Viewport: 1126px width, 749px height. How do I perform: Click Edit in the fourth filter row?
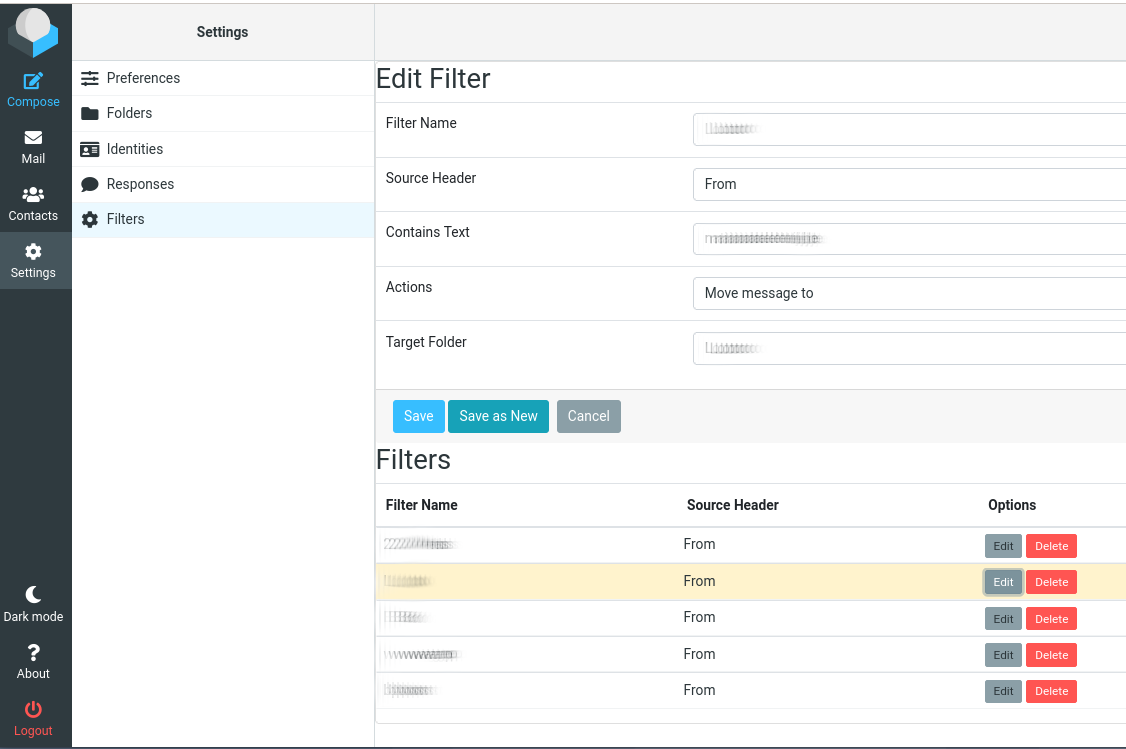pos(1003,655)
